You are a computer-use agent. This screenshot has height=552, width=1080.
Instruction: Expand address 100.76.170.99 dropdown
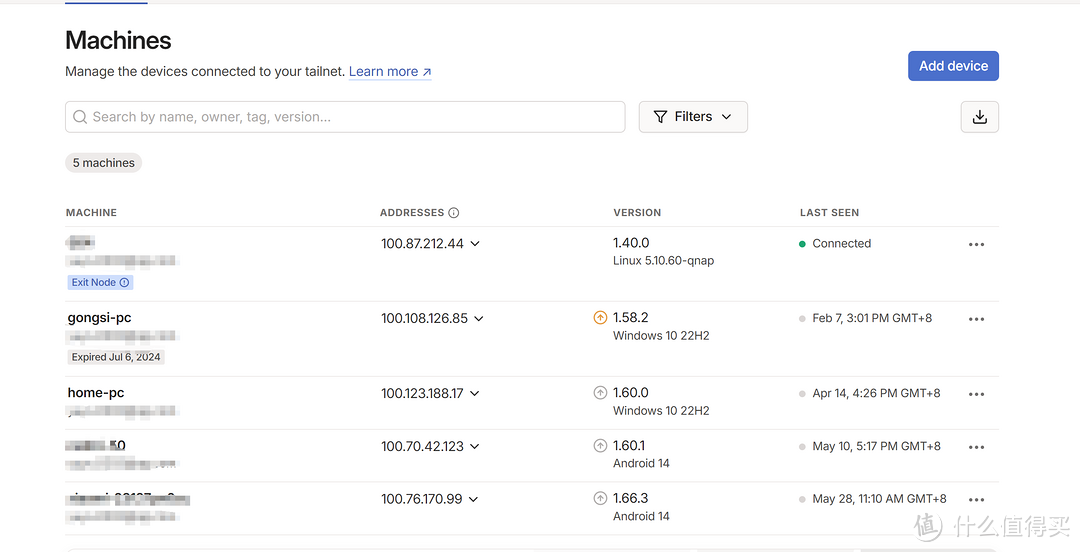[x=474, y=499]
